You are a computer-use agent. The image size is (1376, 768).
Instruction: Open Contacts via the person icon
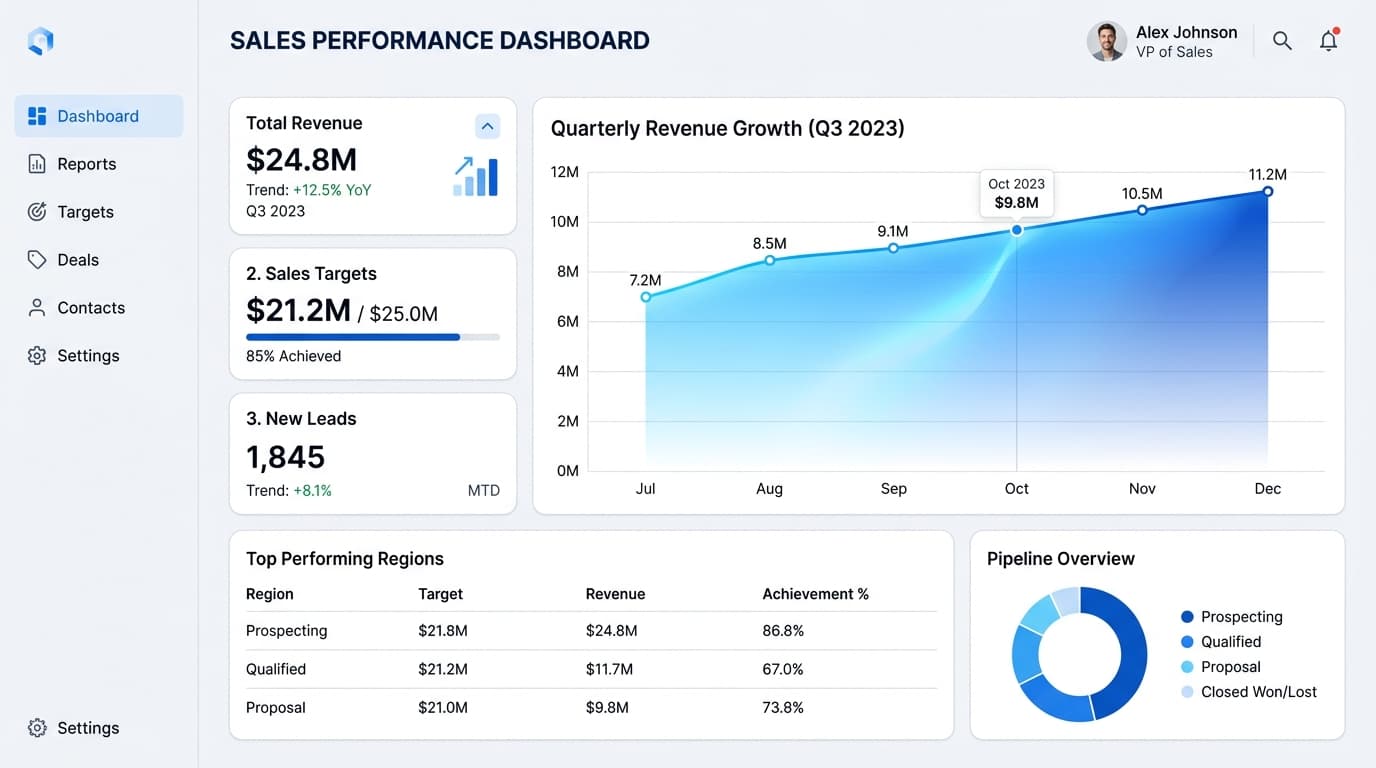[x=37, y=308]
